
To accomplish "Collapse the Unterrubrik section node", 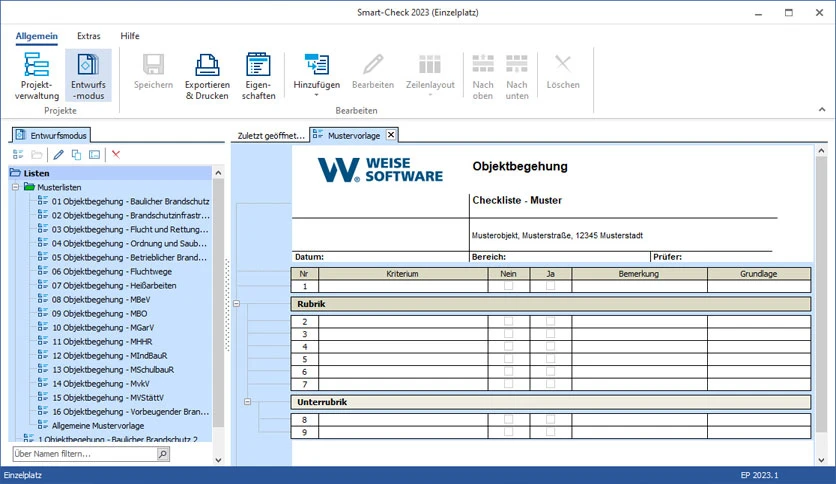I will point(247,402).
